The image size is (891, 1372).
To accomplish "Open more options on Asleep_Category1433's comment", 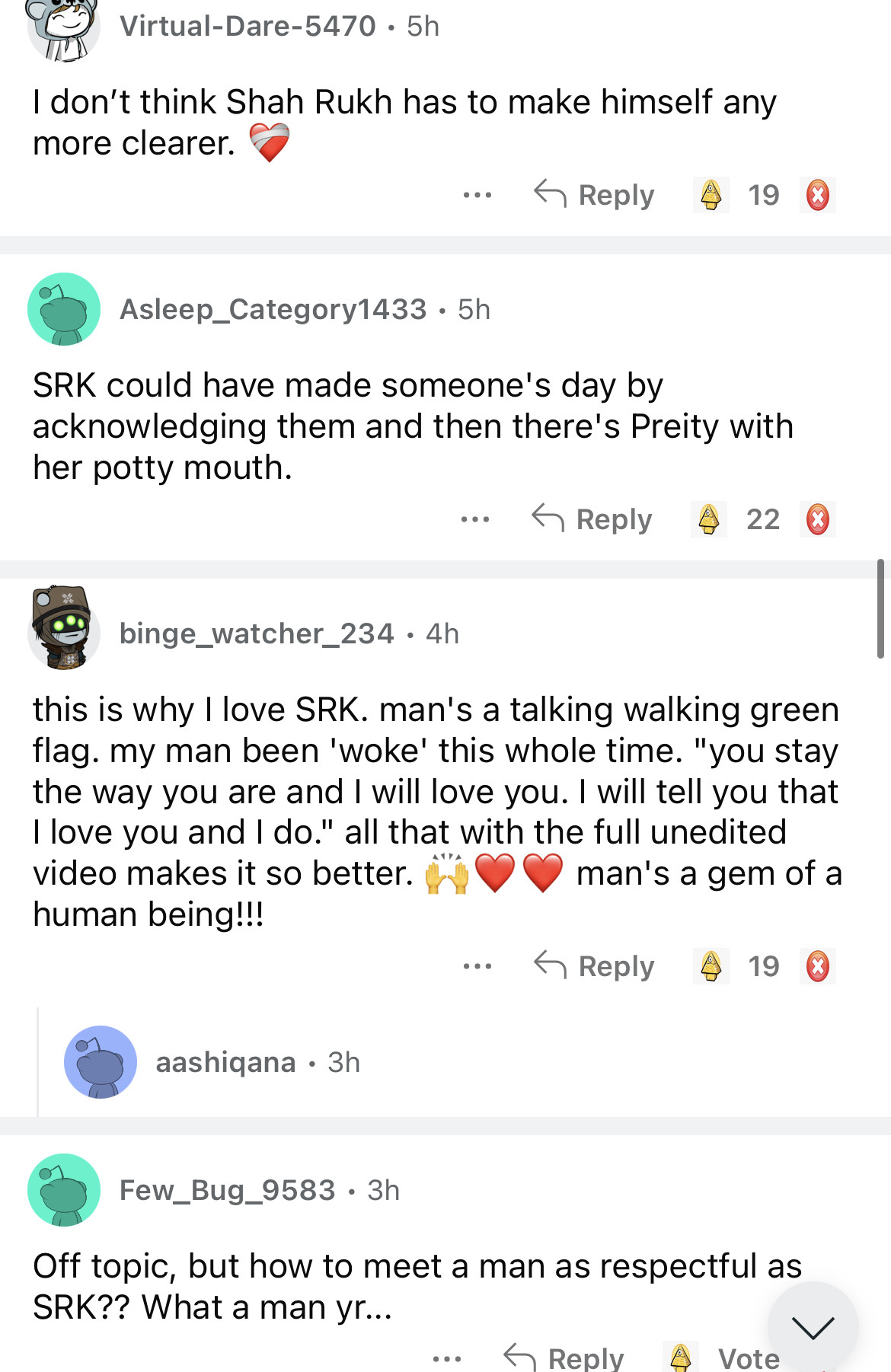I will click(x=475, y=519).
